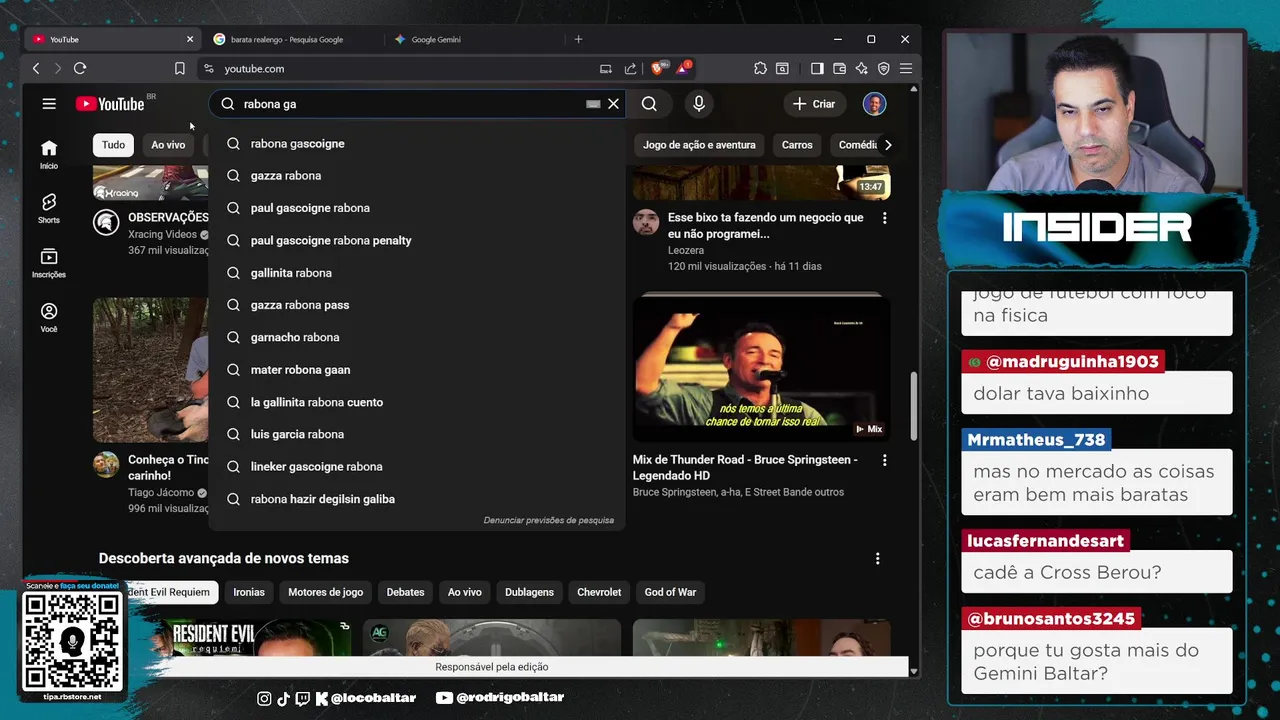Select the Dublagens topic chip
The height and width of the screenshot is (720, 1280).
pyautogui.click(x=529, y=592)
